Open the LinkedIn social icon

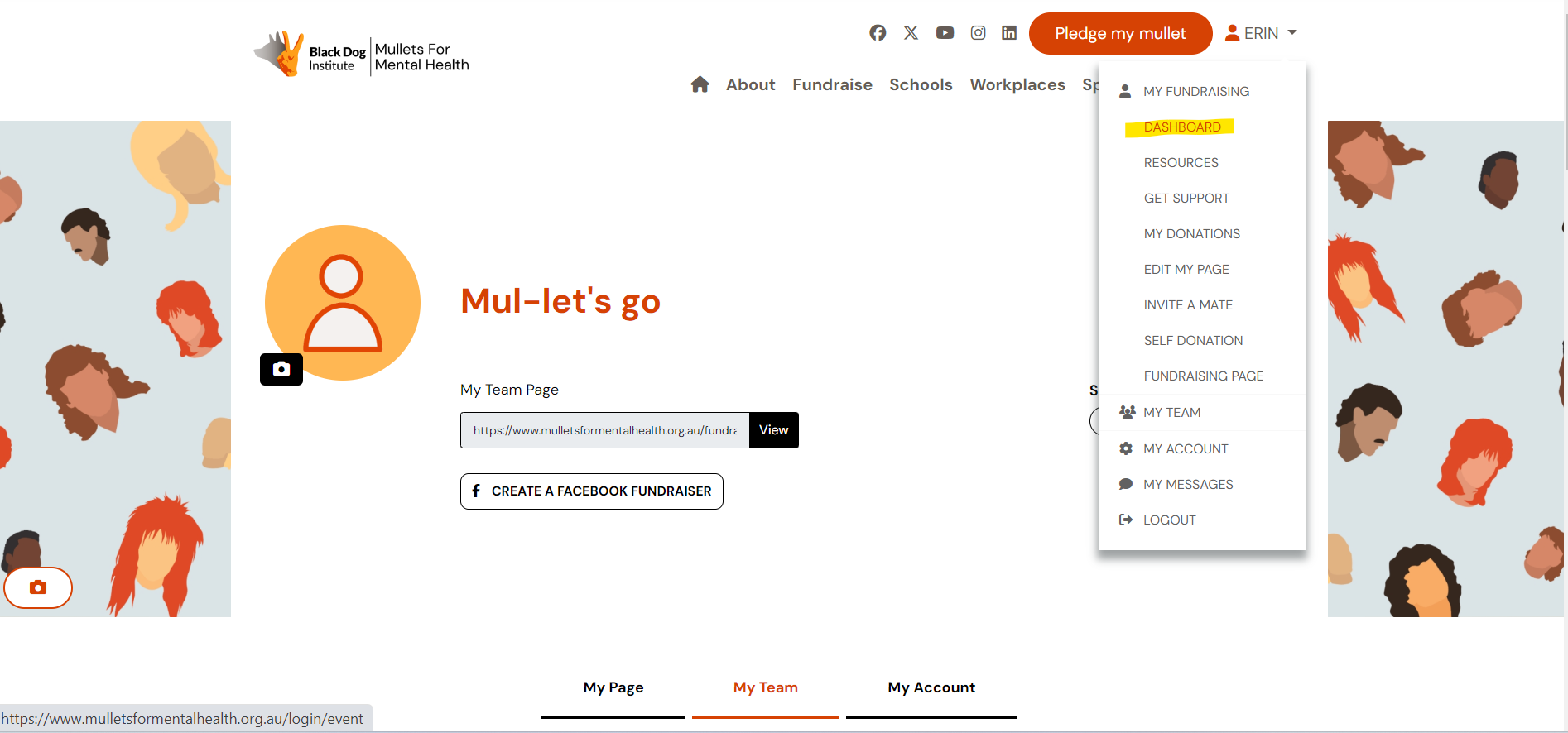1009,33
